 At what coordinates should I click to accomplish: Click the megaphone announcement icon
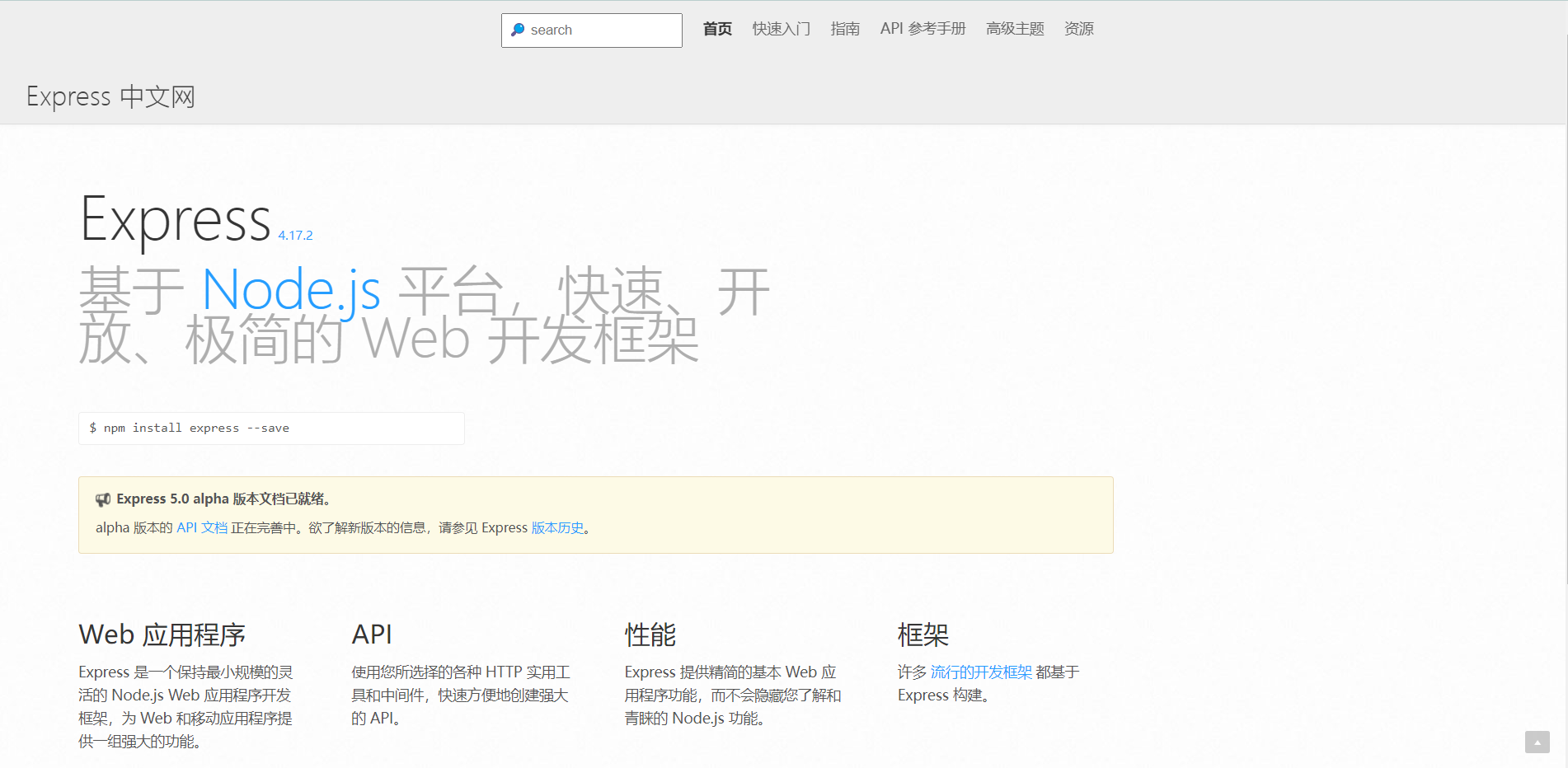pyautogui.click(x=103, y=499)
